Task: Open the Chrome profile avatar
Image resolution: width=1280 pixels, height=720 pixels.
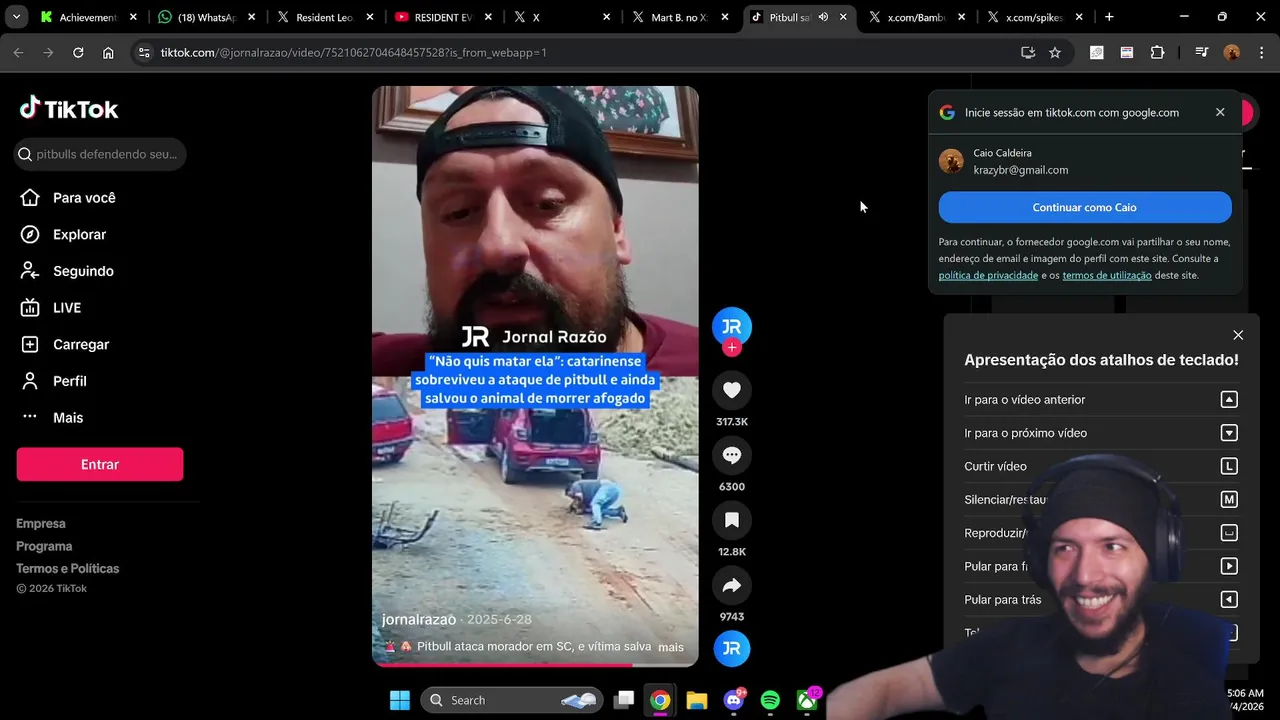Action: point(1231,52)
